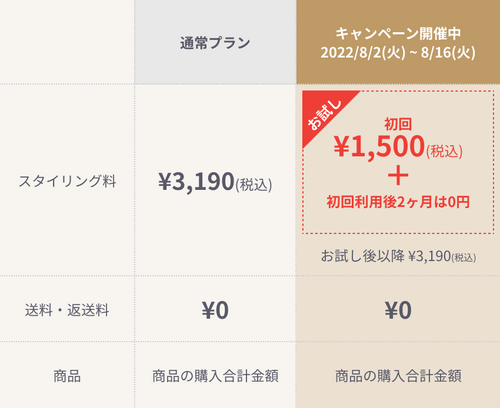The image size is (500, 408).
Task: Click the 商品 row label
Action: (67, 376)
